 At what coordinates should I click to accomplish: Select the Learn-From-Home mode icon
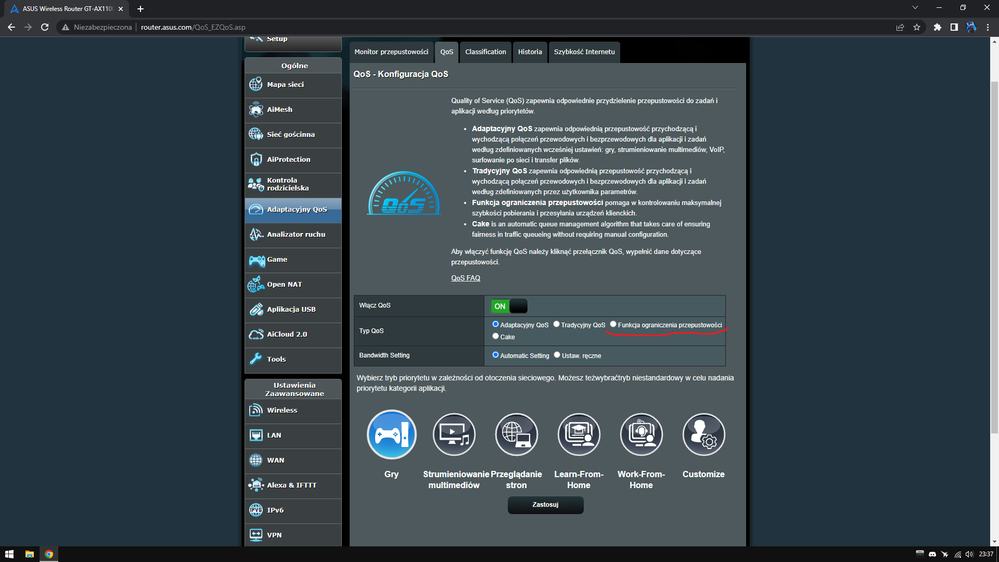tap(579, 435)
